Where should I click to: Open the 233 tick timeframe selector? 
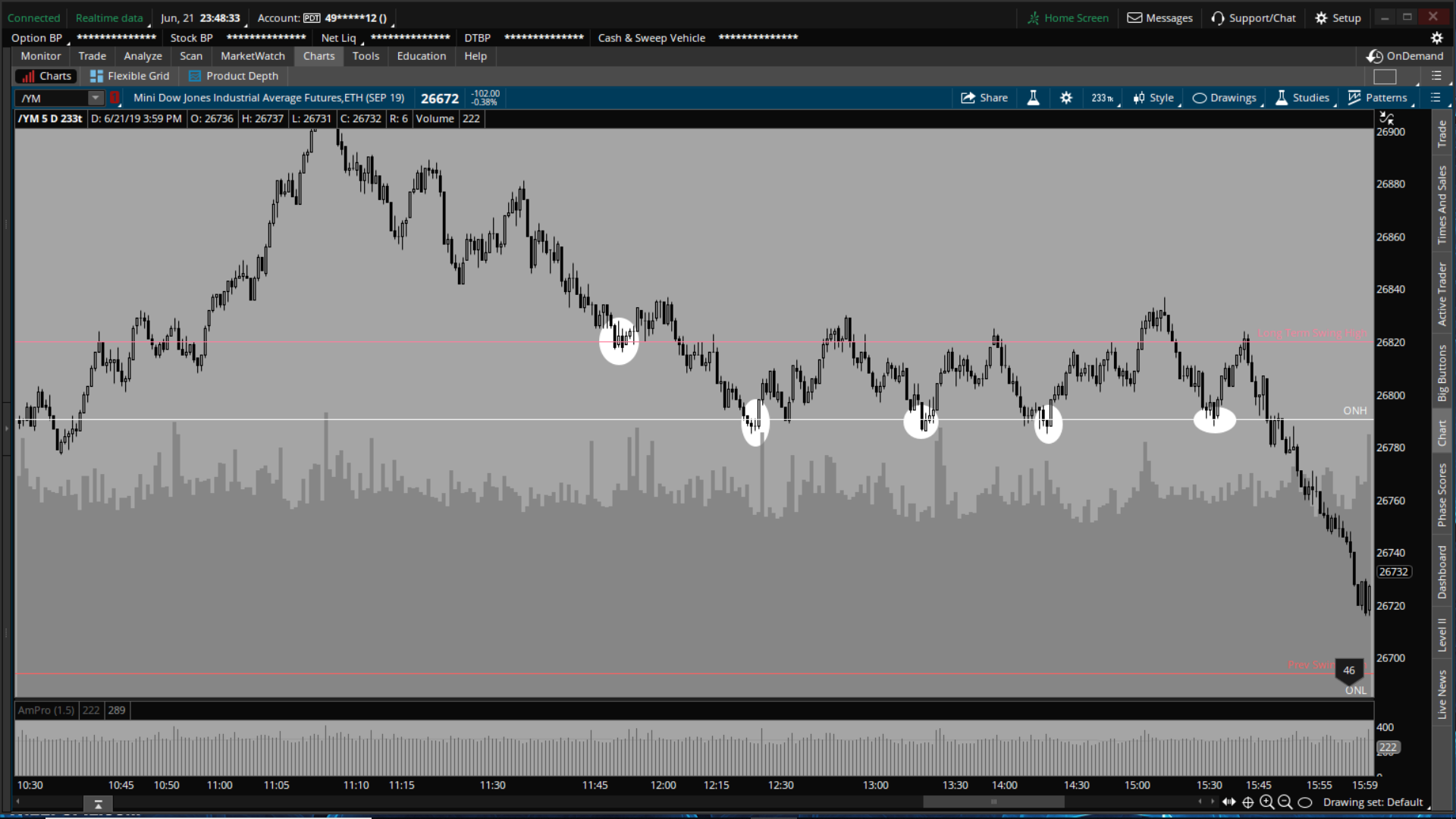click(1103, 98)
